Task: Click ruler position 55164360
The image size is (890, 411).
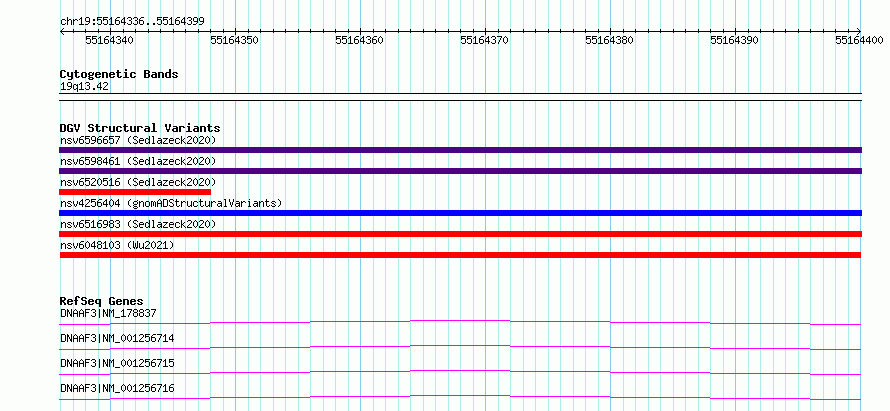Action: 359,40
